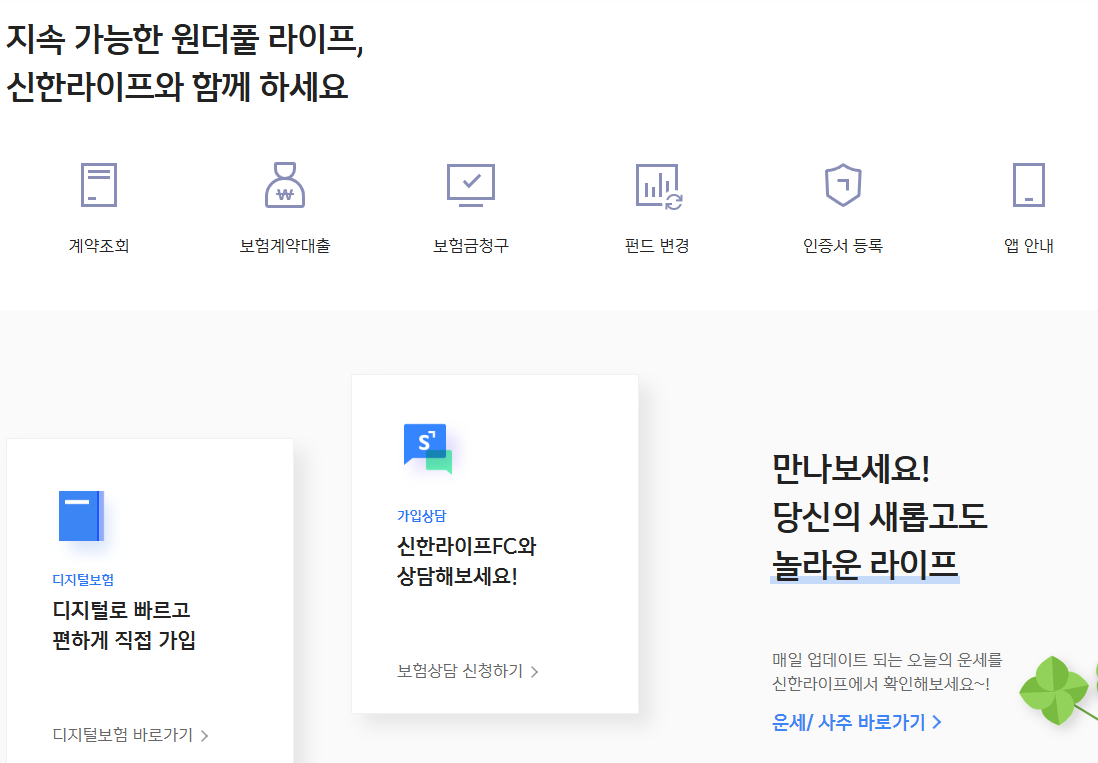Select the 보험금청구 monitor checkmark icon

pyautogui.click(x=471, y=185)
